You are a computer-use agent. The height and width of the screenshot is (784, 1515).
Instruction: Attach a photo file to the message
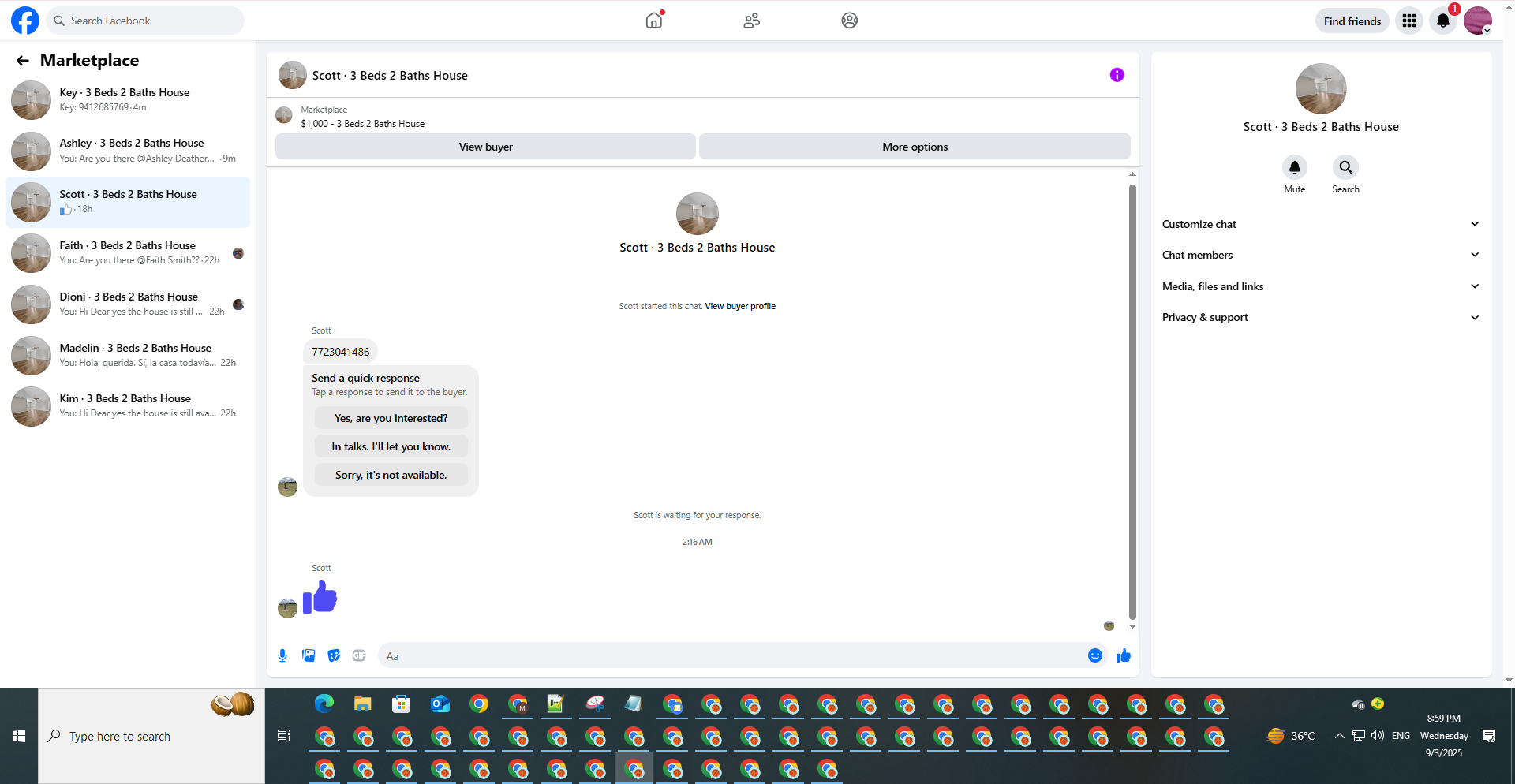pos(309,655)
